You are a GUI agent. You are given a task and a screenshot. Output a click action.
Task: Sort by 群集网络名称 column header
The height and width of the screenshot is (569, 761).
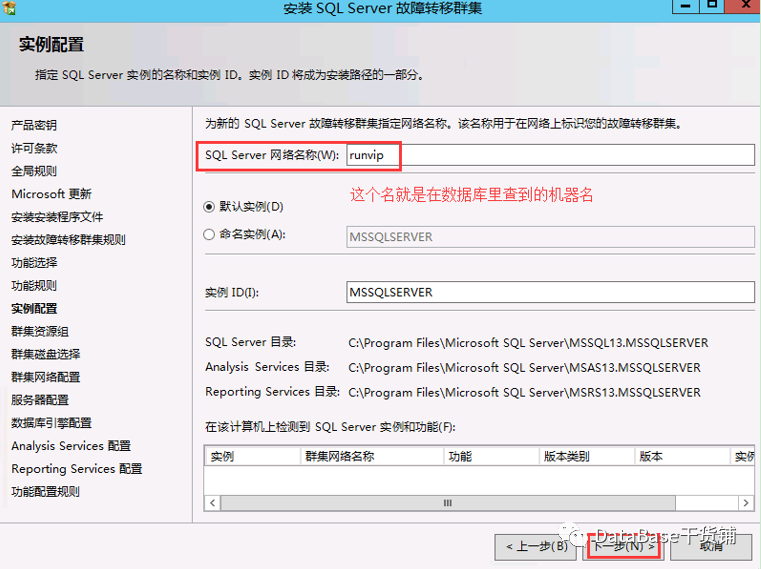(371, 456)
